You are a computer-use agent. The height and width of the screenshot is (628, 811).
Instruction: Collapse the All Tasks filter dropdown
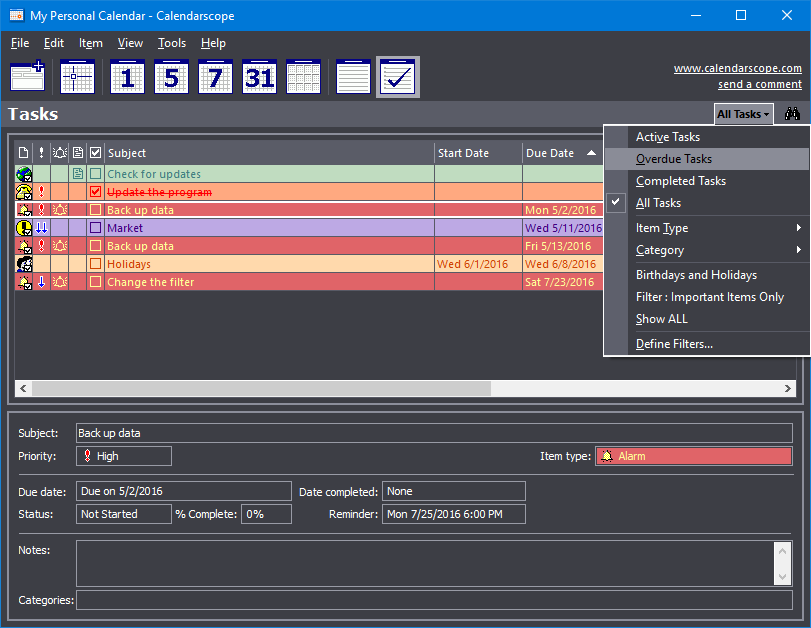743,114
